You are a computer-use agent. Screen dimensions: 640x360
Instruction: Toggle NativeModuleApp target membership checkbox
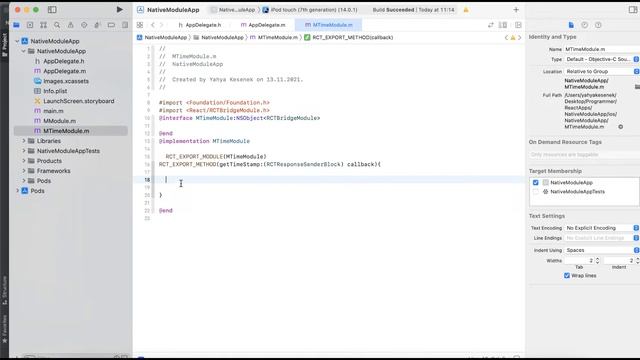pos(536,182)
